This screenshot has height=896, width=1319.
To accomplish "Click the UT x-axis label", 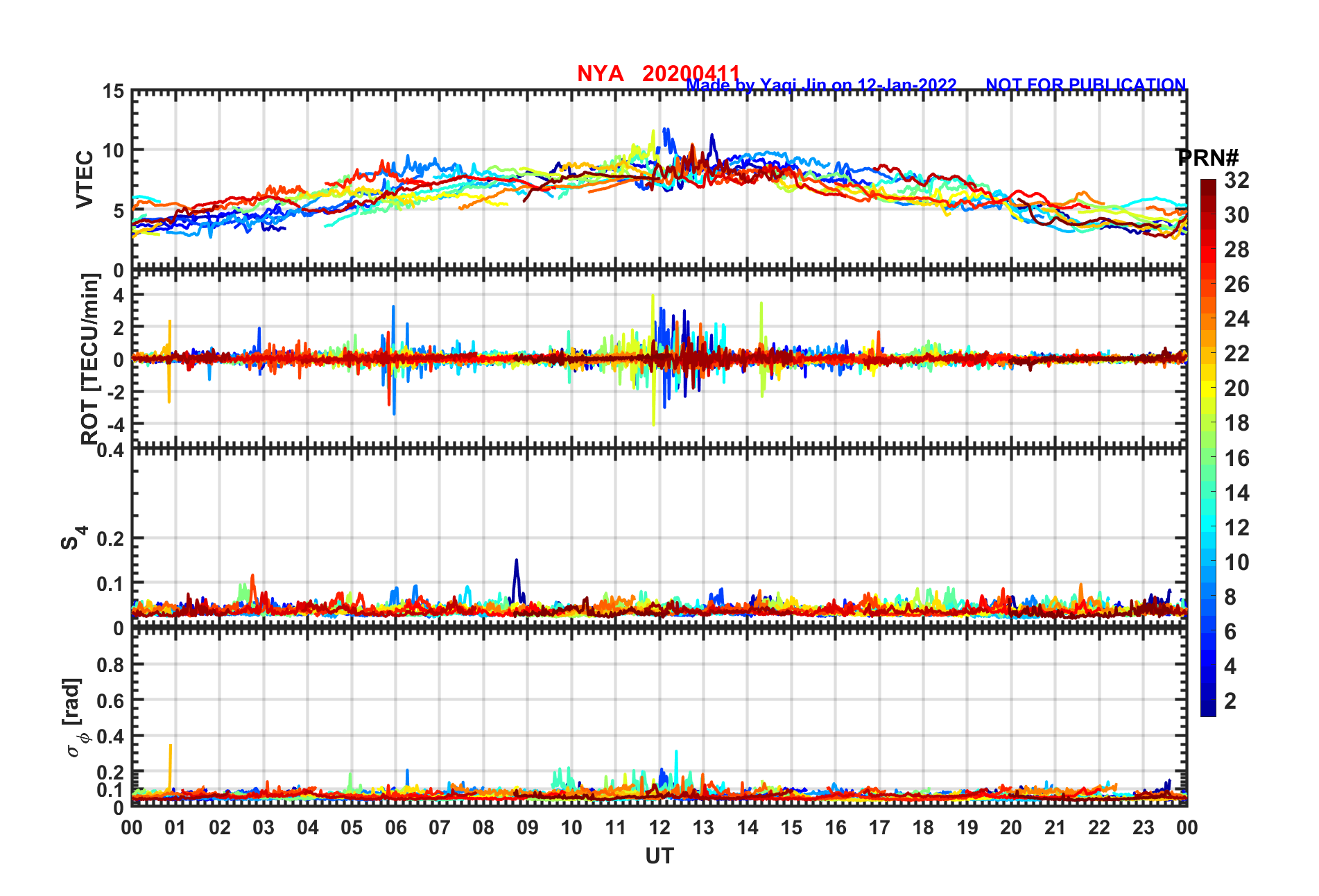I will [659, 856].
